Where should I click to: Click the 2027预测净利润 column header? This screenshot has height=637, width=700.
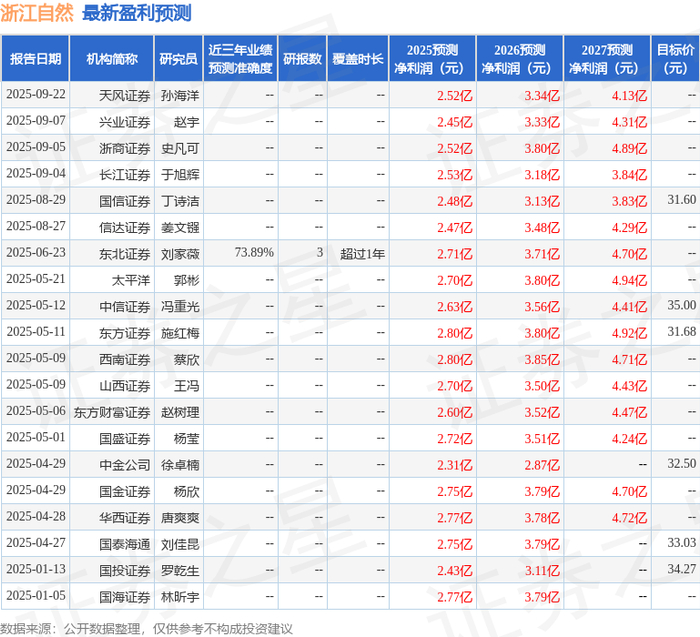click(x=607, y=59)
